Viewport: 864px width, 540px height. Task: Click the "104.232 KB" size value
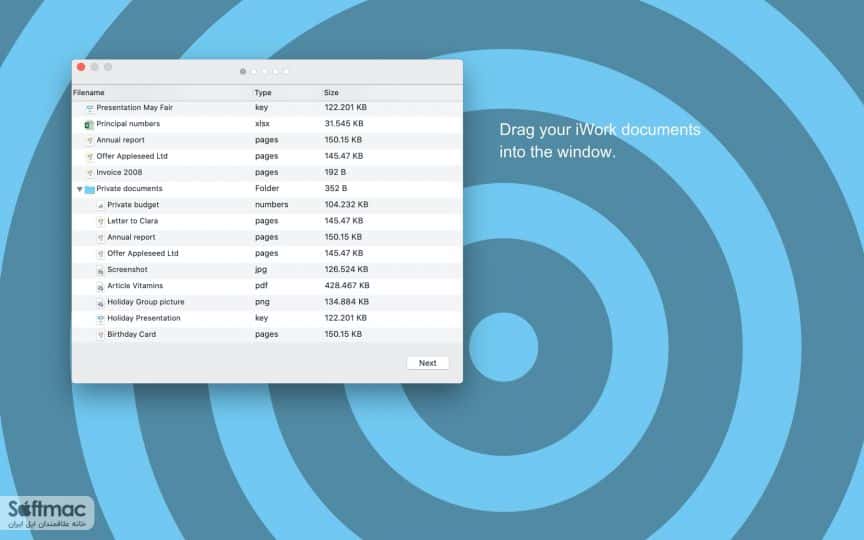pyautogui.click(x=346, y=204)
